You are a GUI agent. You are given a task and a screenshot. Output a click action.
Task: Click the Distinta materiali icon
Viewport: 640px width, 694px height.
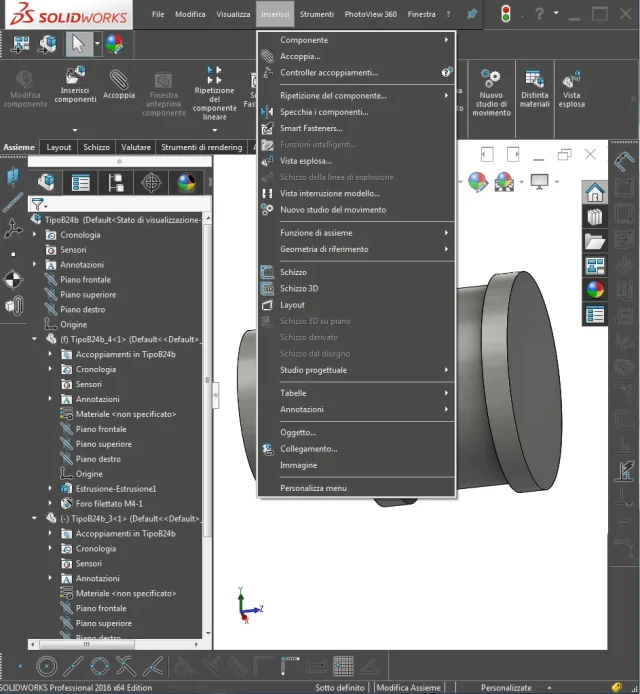click(x=534, y=79)
